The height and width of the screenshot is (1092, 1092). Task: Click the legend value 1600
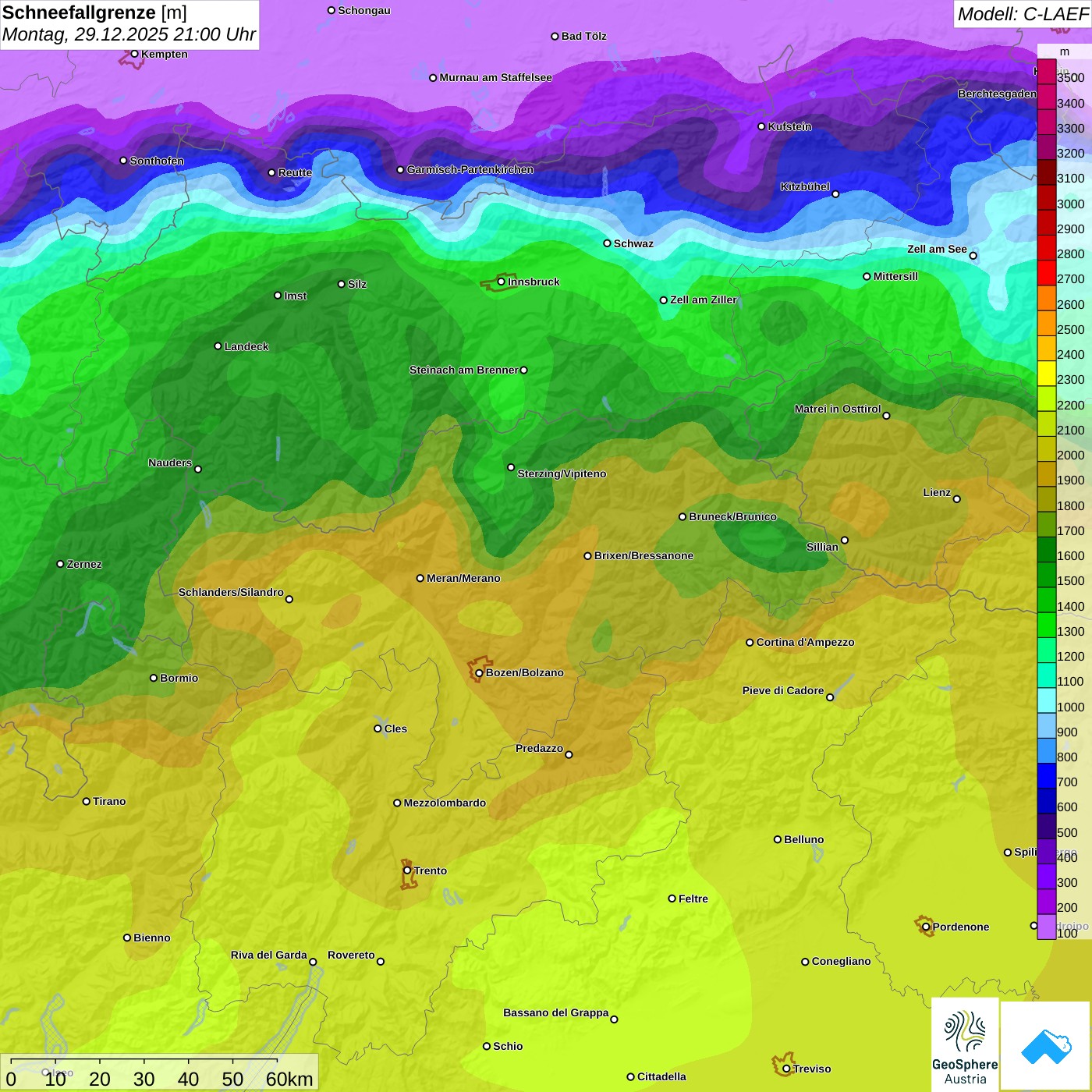tap(1070, 556)
